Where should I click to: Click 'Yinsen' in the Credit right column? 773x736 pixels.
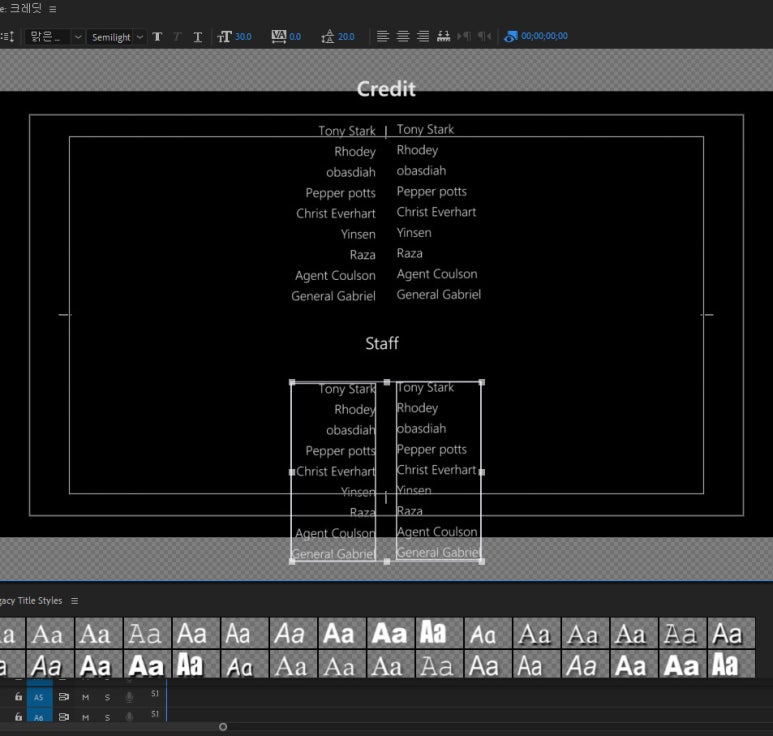pos(414,233)
